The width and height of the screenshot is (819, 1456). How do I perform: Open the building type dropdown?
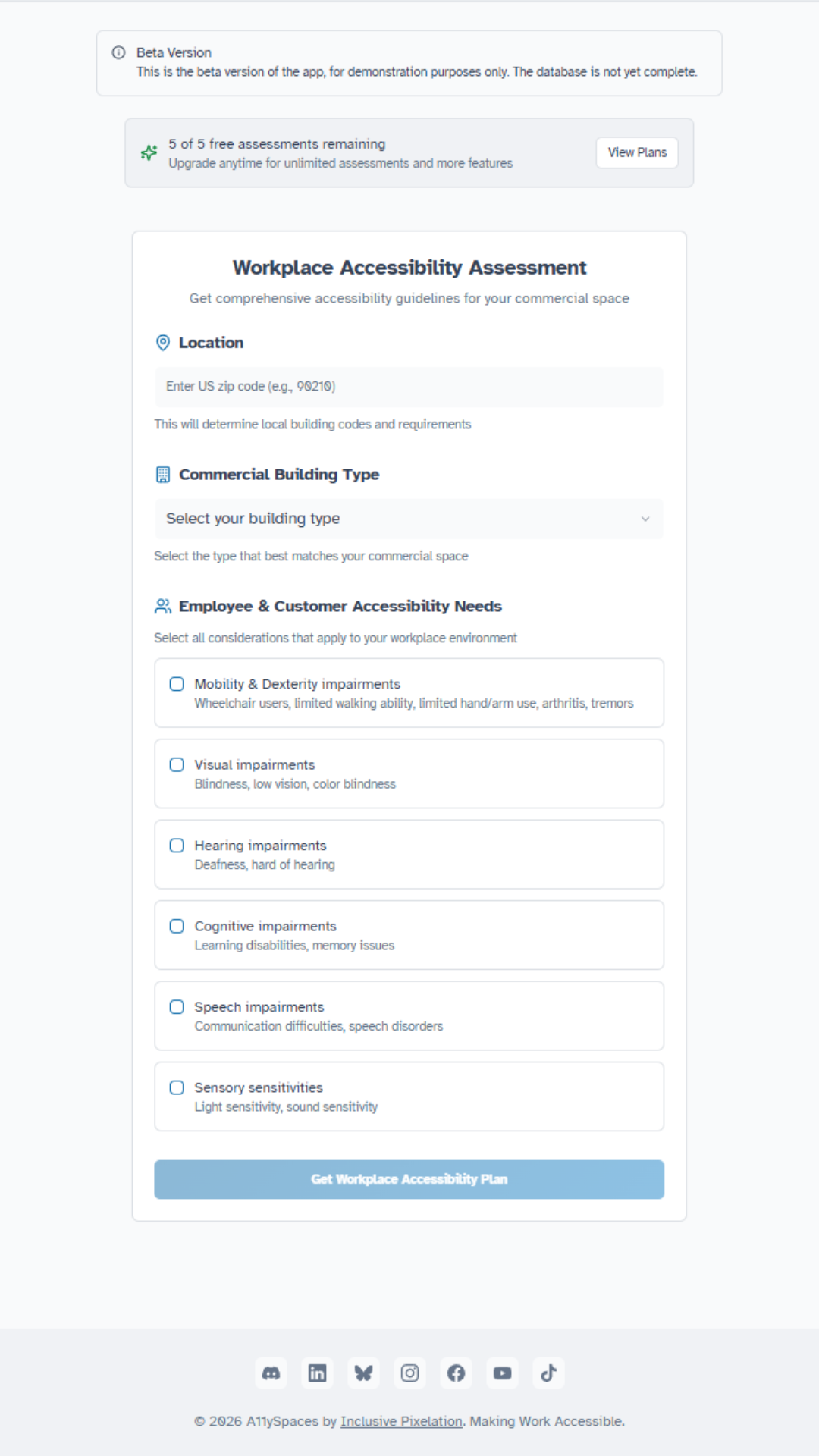(409, 519)
